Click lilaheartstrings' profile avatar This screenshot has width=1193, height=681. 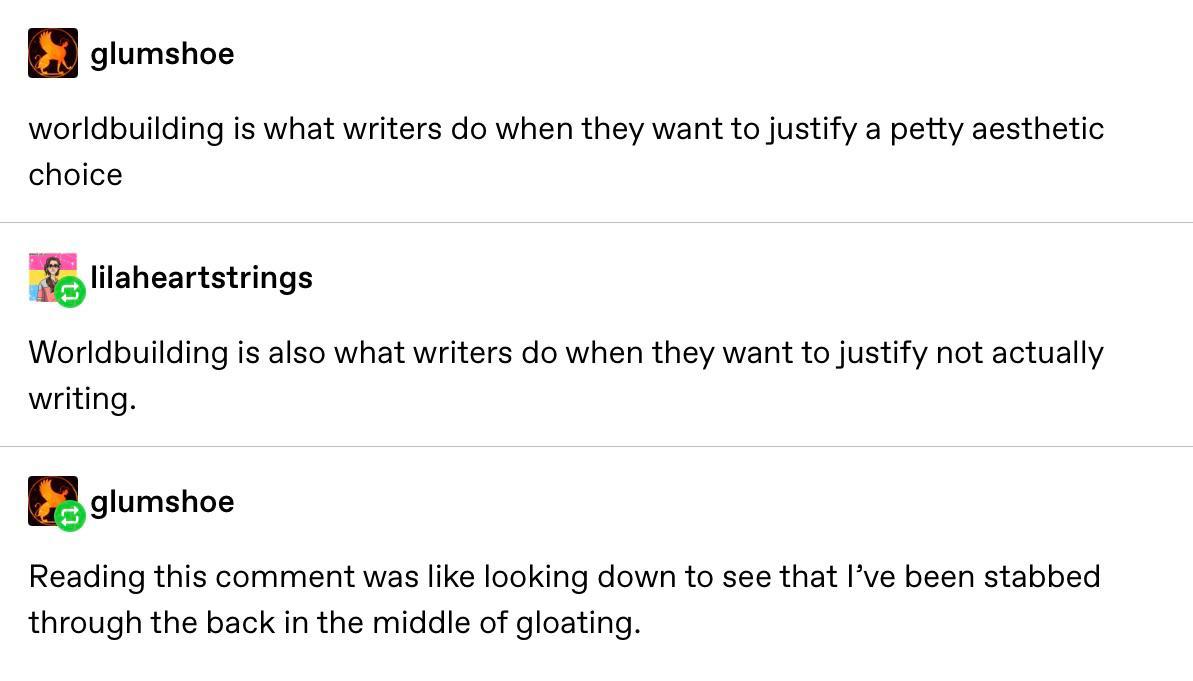50,273
